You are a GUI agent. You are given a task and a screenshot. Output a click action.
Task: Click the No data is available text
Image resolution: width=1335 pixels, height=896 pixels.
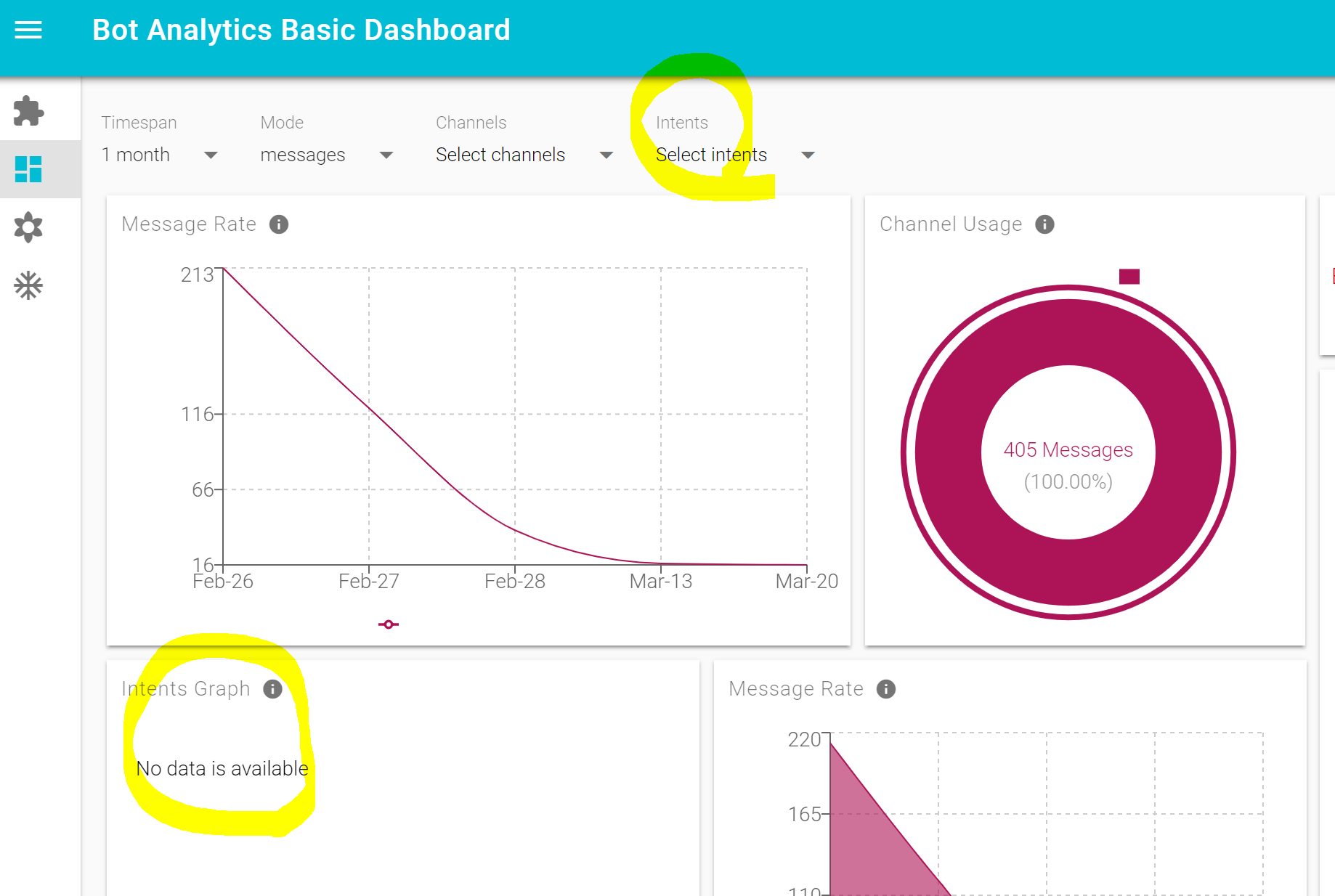pyautogui.click(x=222, y=768)
